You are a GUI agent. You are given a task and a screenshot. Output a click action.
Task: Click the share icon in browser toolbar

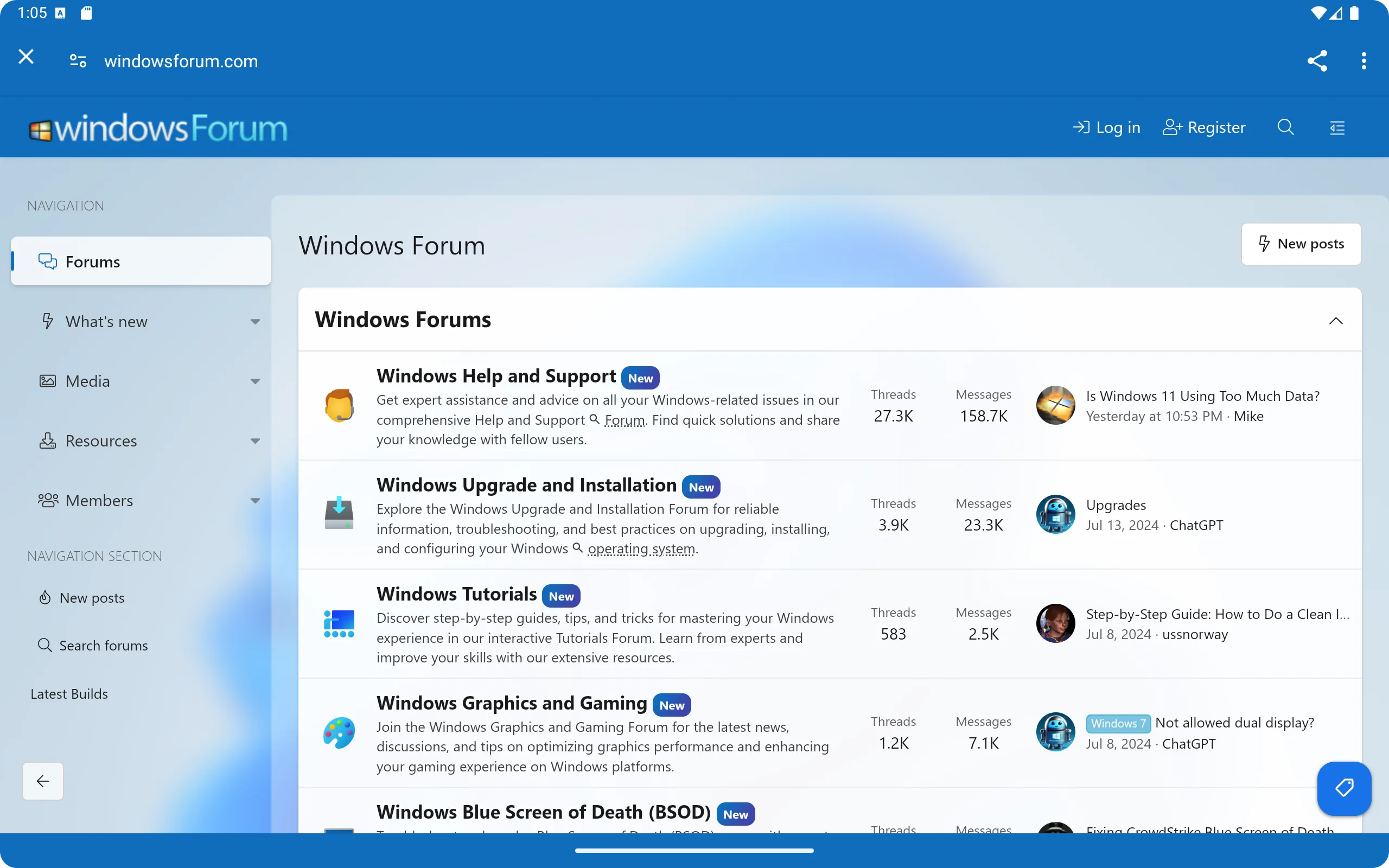click(x=1317, y=60)
